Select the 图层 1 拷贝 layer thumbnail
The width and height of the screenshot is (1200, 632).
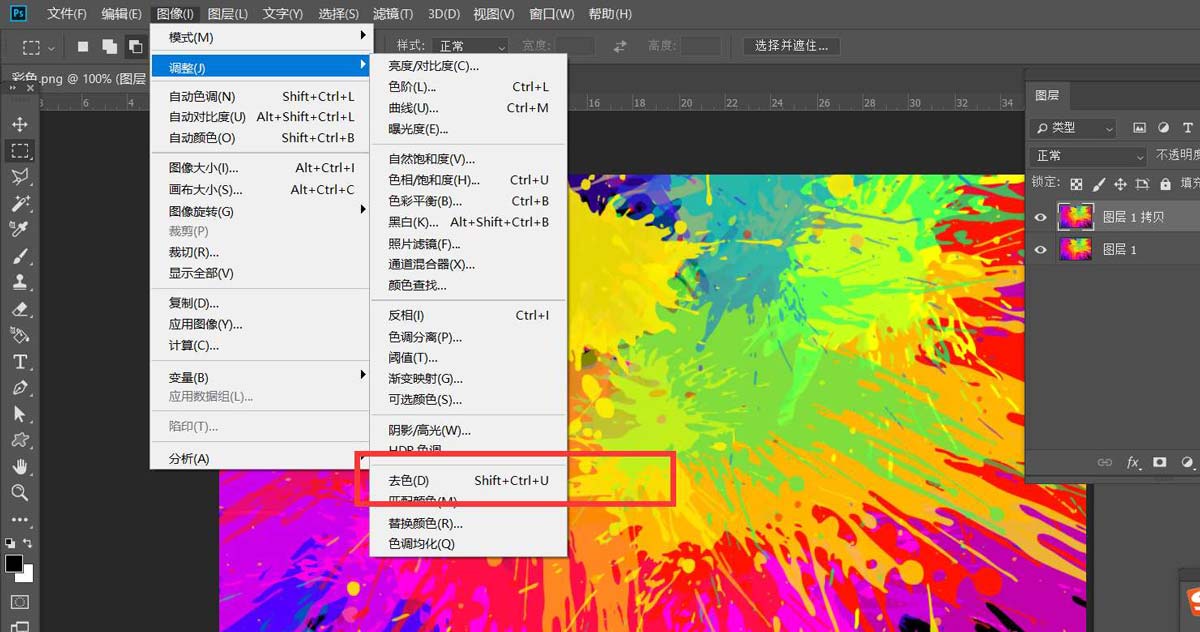1076,217
